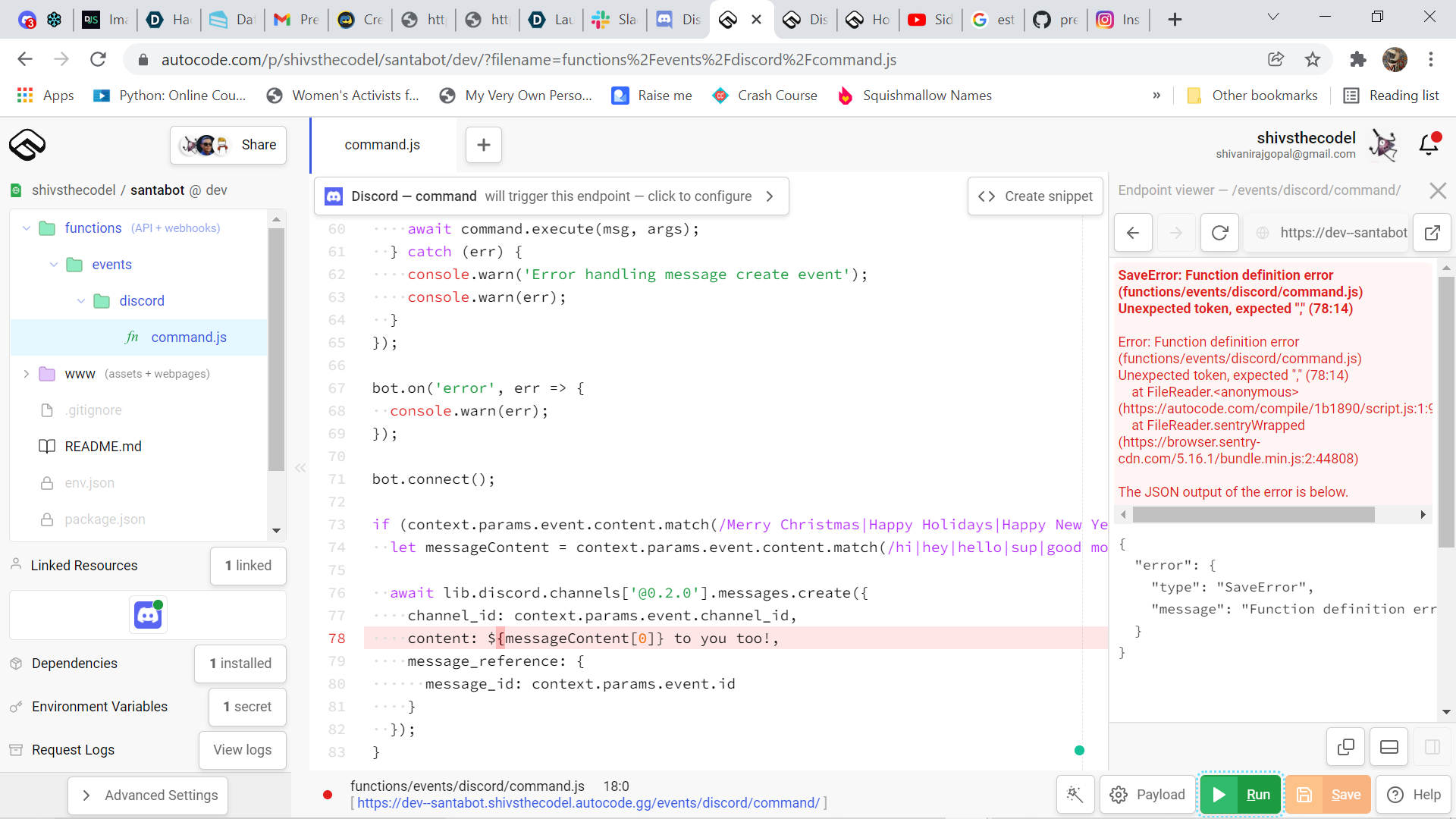Click the magic wand format icon
This screenshot has width=1456, height=819.
(1075, 794)
